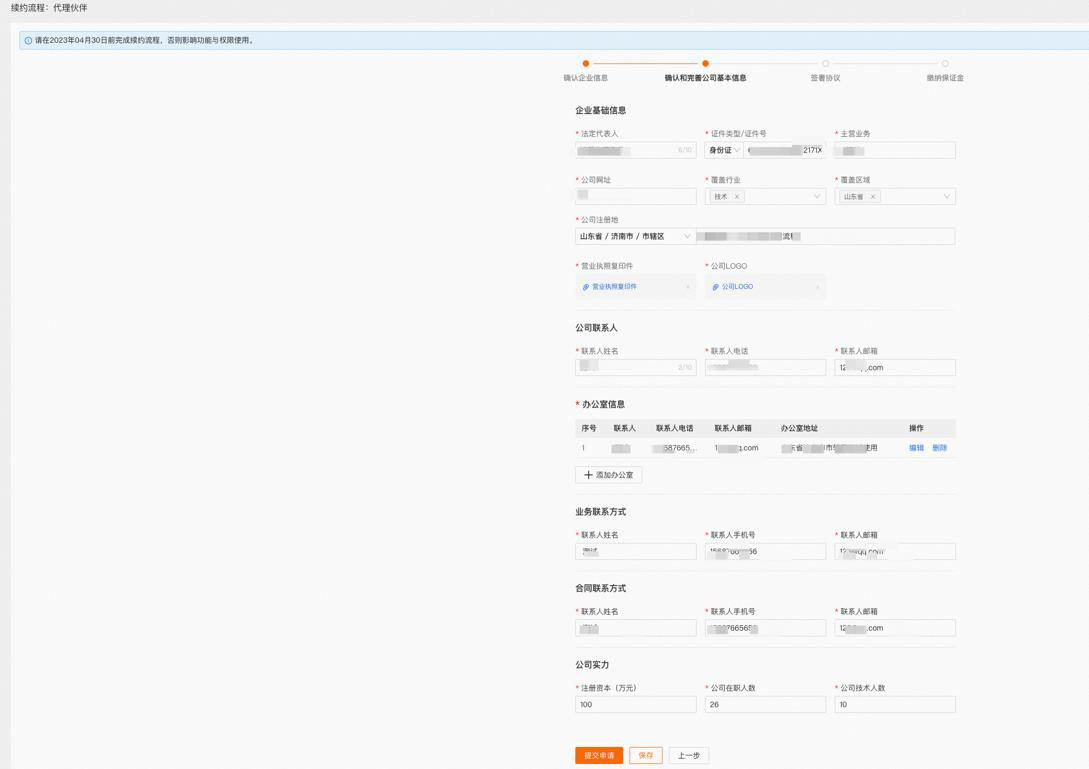Open the 身份证 certificate type dropdown
Image resolution: width=1089 pixels, height=769 pixels.
724,150
